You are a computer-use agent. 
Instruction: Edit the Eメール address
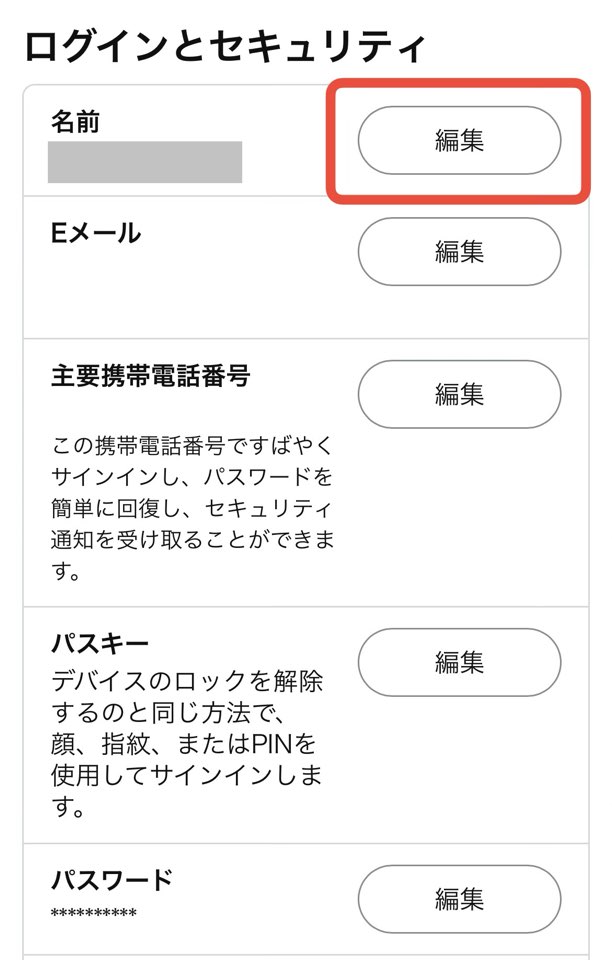[459, 252]
